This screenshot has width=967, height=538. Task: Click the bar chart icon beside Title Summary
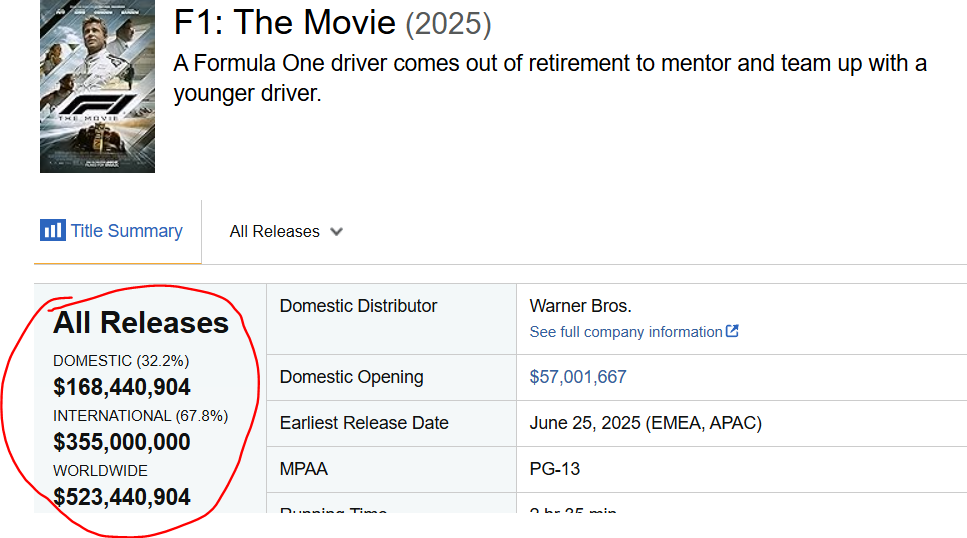pos(52,231)
